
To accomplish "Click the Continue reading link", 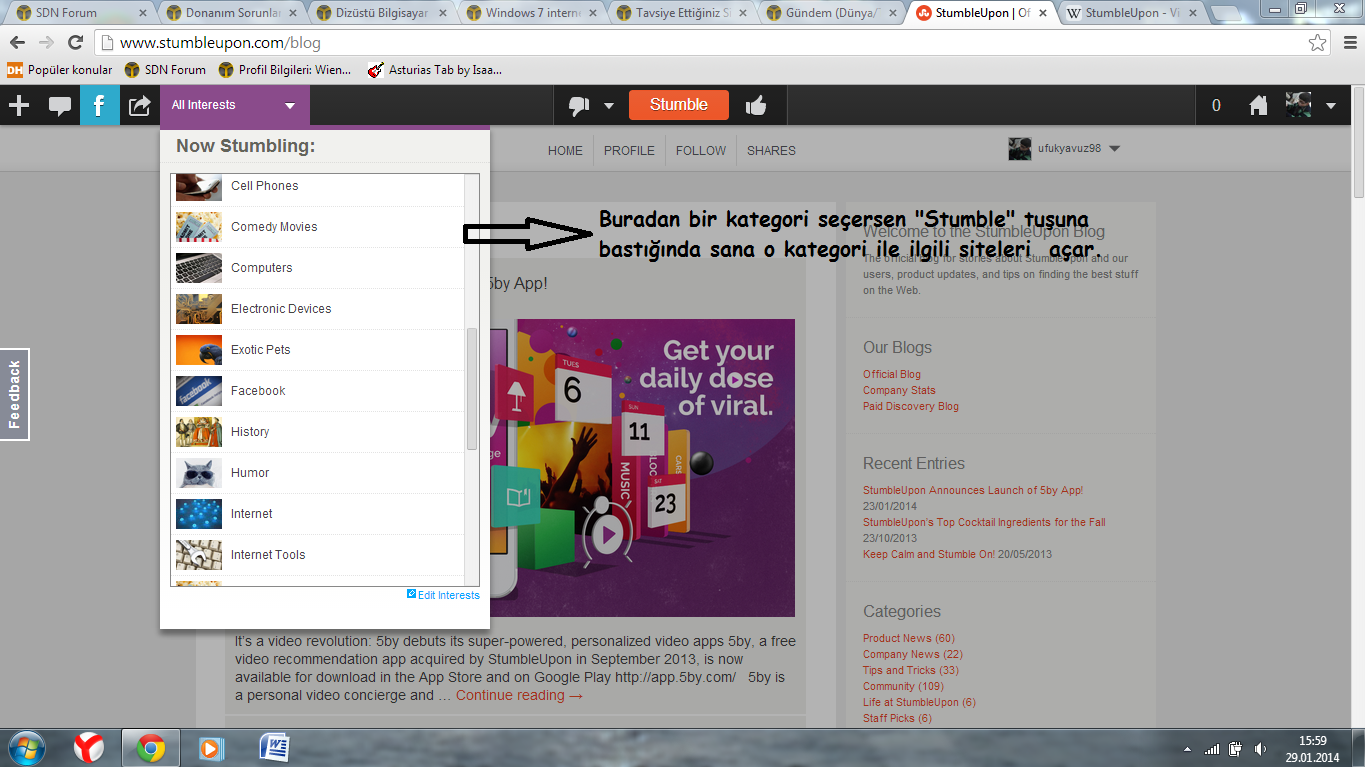I will coord(520,695).
